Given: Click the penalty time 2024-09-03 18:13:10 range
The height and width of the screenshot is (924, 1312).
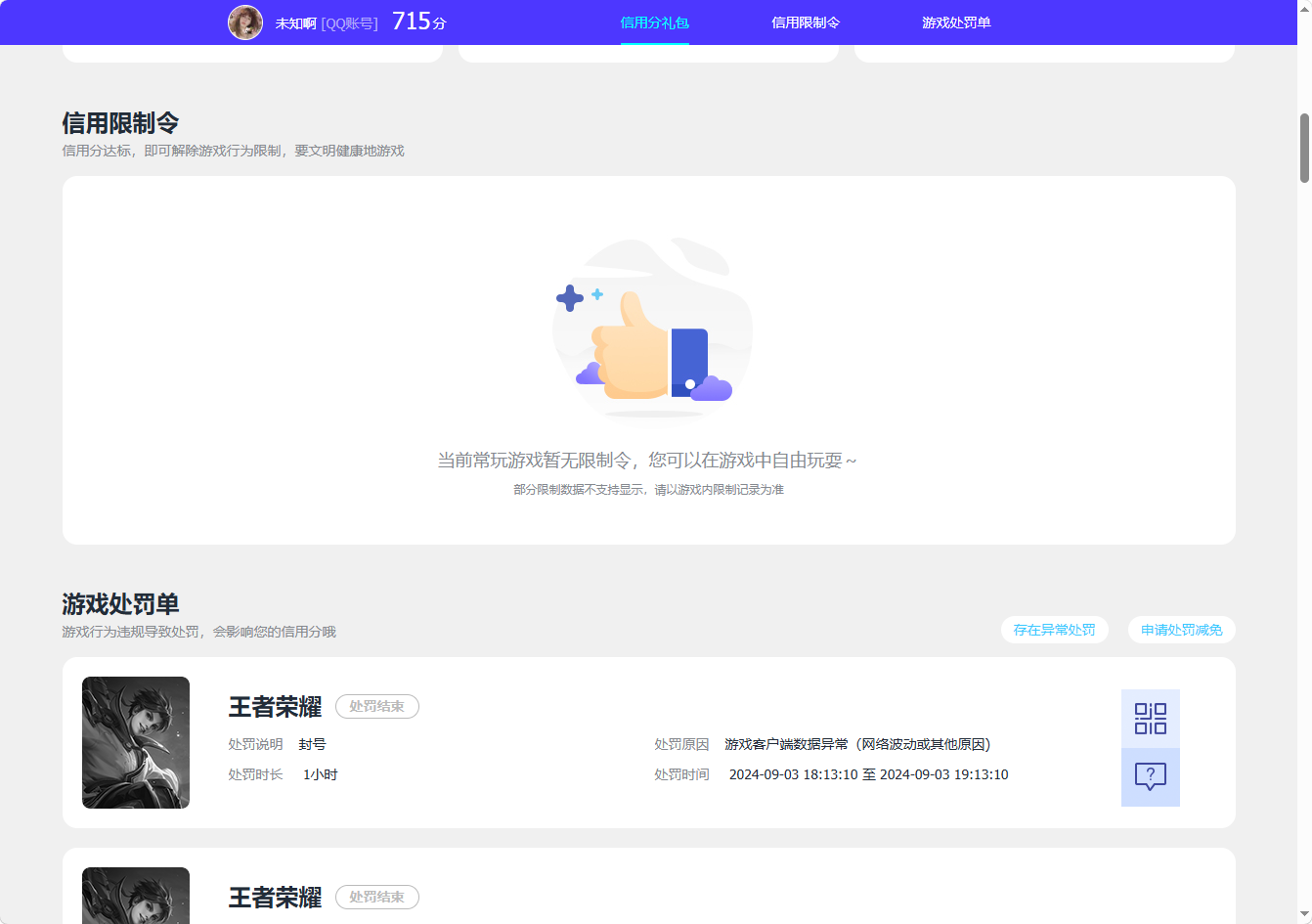Looking at the screenshot, I should click(x=868, y=774).
